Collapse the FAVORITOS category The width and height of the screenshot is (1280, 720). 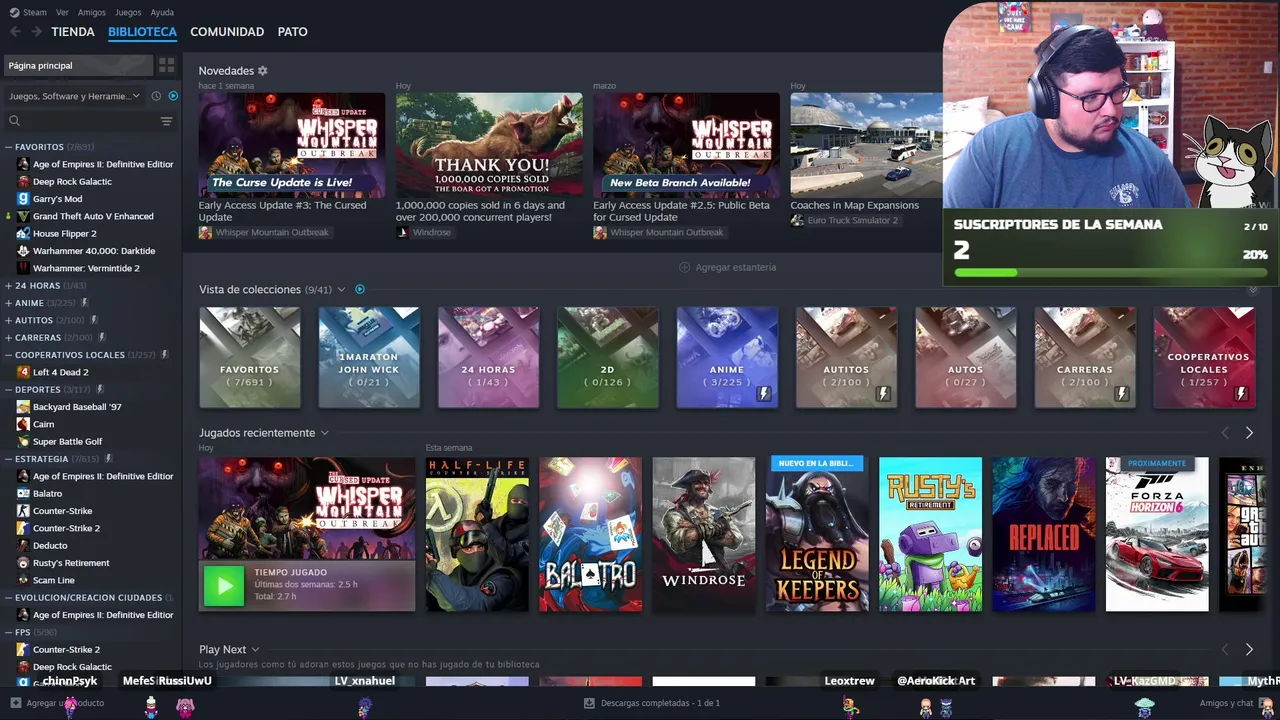coord(8,147)
